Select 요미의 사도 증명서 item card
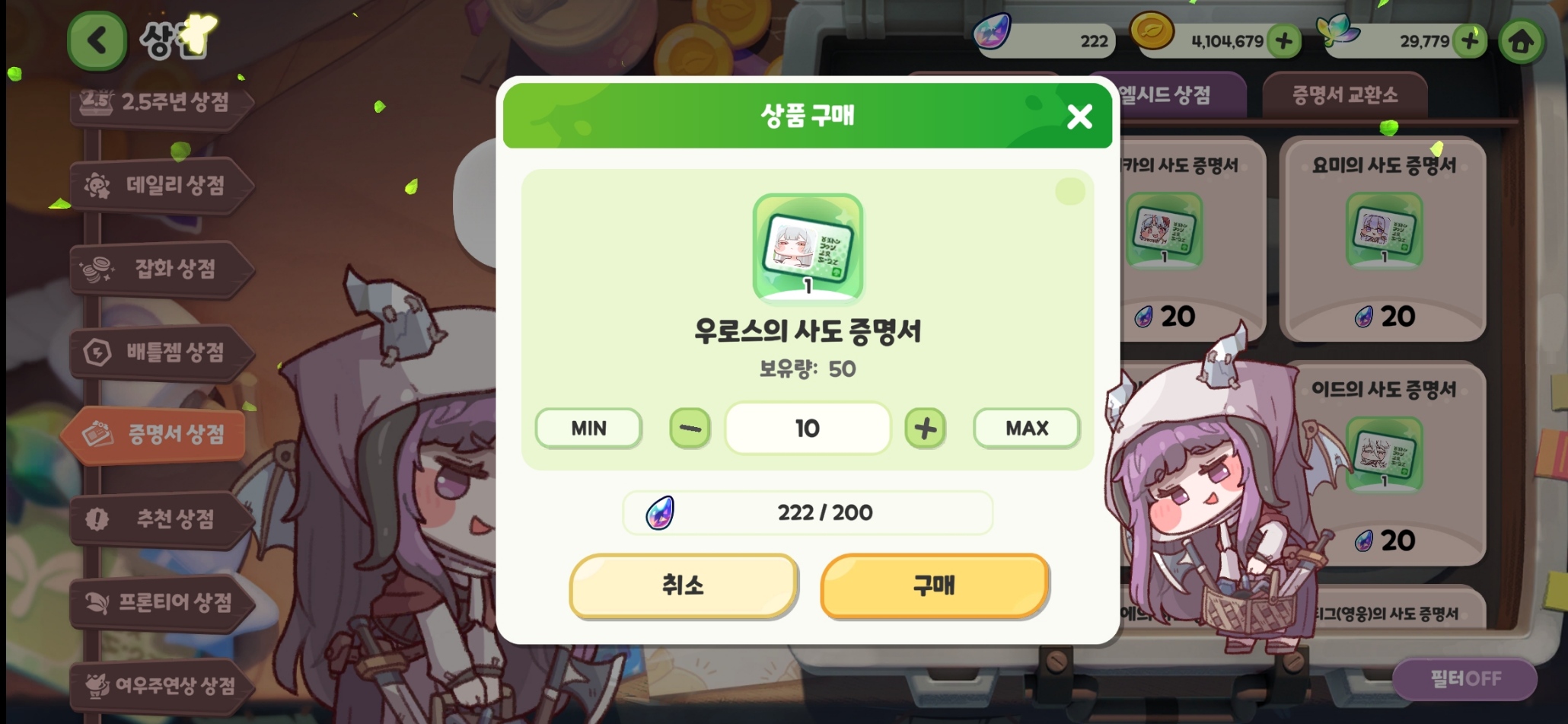 [1383, 240]
